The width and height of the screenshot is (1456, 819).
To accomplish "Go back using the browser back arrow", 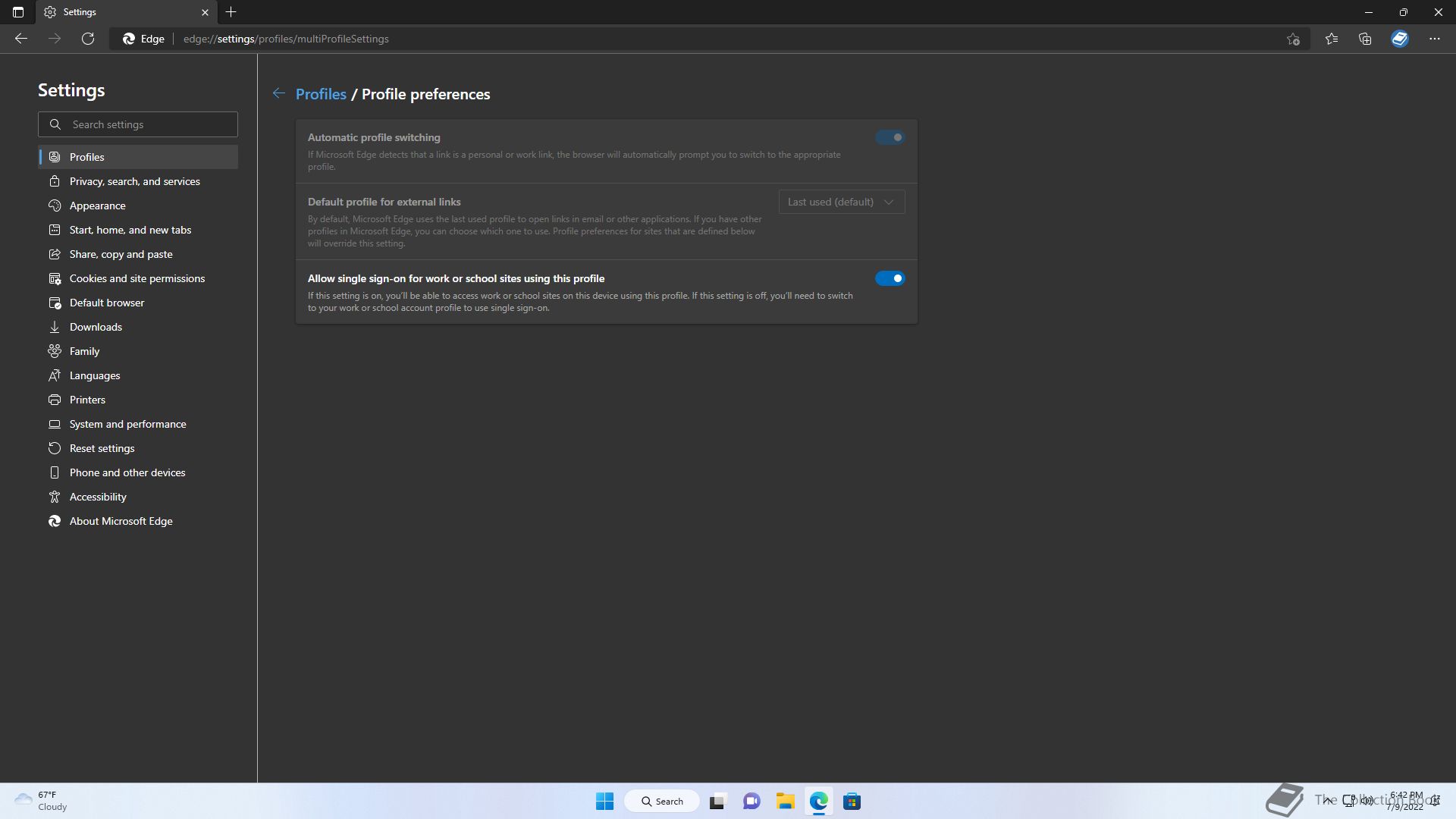I will 21,39.
